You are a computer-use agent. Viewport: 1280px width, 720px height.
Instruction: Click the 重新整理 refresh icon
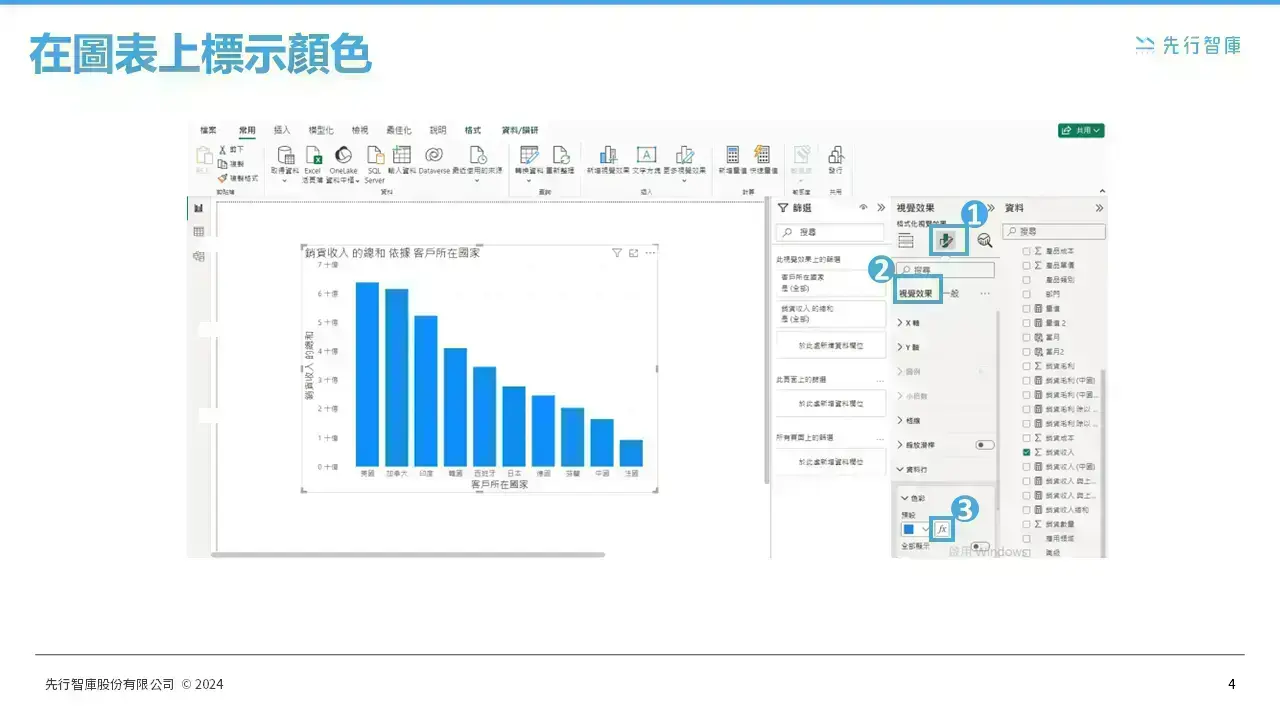(561, 155)
